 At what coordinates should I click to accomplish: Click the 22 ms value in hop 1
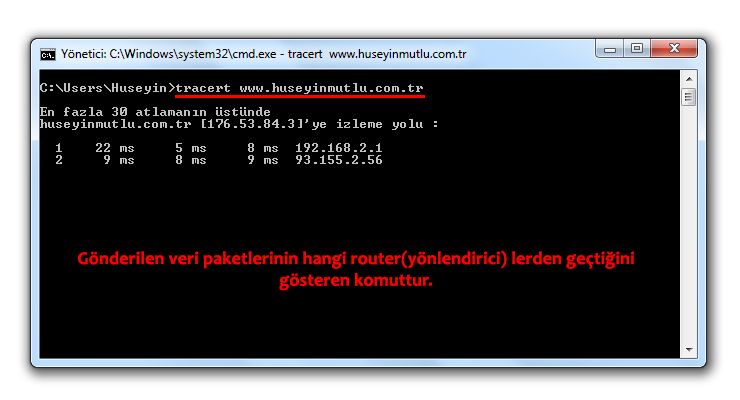click(115, 148)
